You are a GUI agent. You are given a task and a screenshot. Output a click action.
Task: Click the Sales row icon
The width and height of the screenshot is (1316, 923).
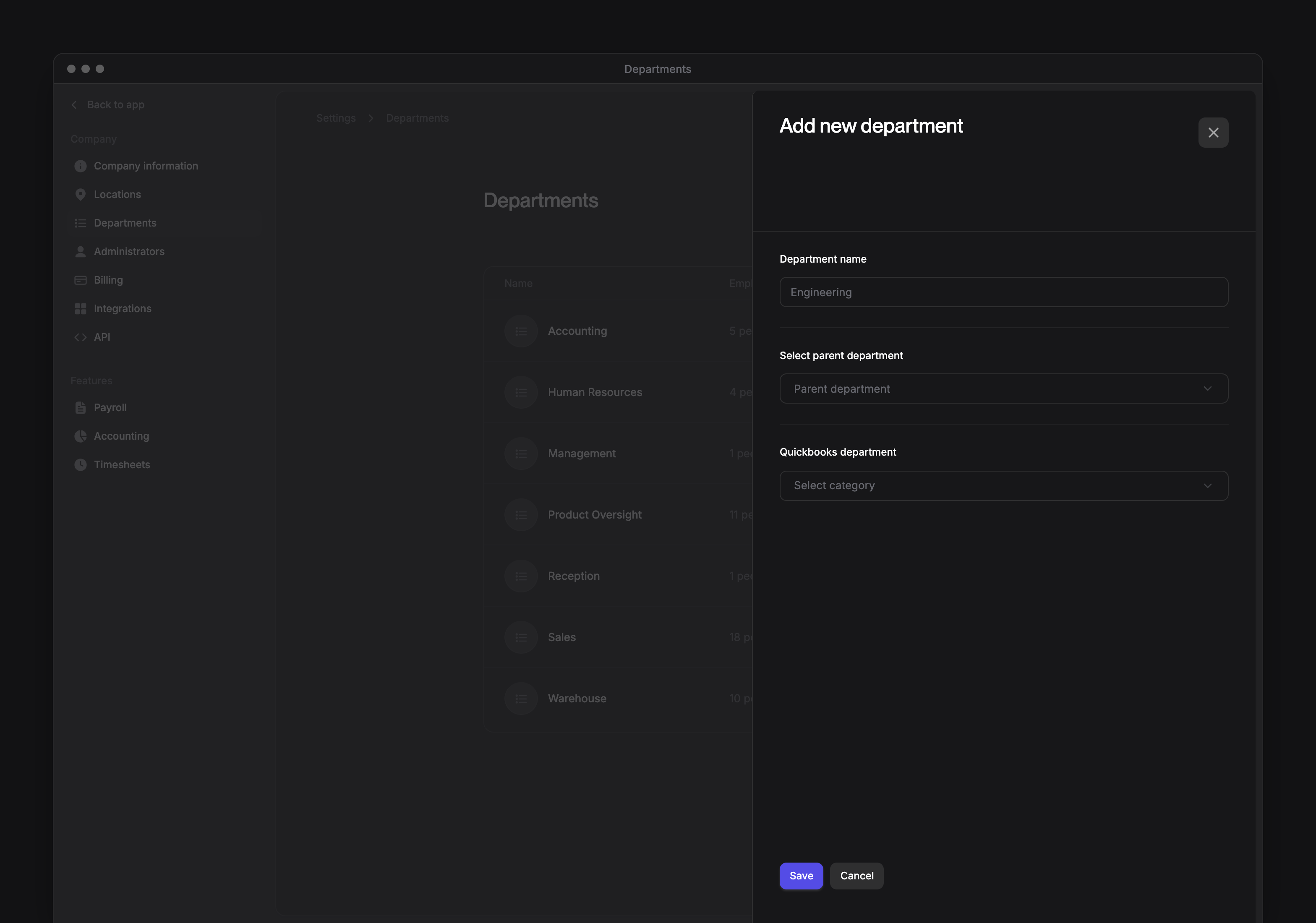[x=520, y=638]
